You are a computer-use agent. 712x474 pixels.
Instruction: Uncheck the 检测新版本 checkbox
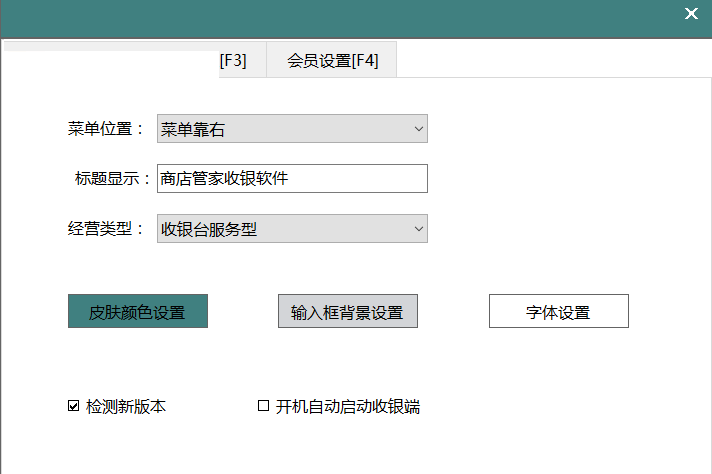[73, 406]
